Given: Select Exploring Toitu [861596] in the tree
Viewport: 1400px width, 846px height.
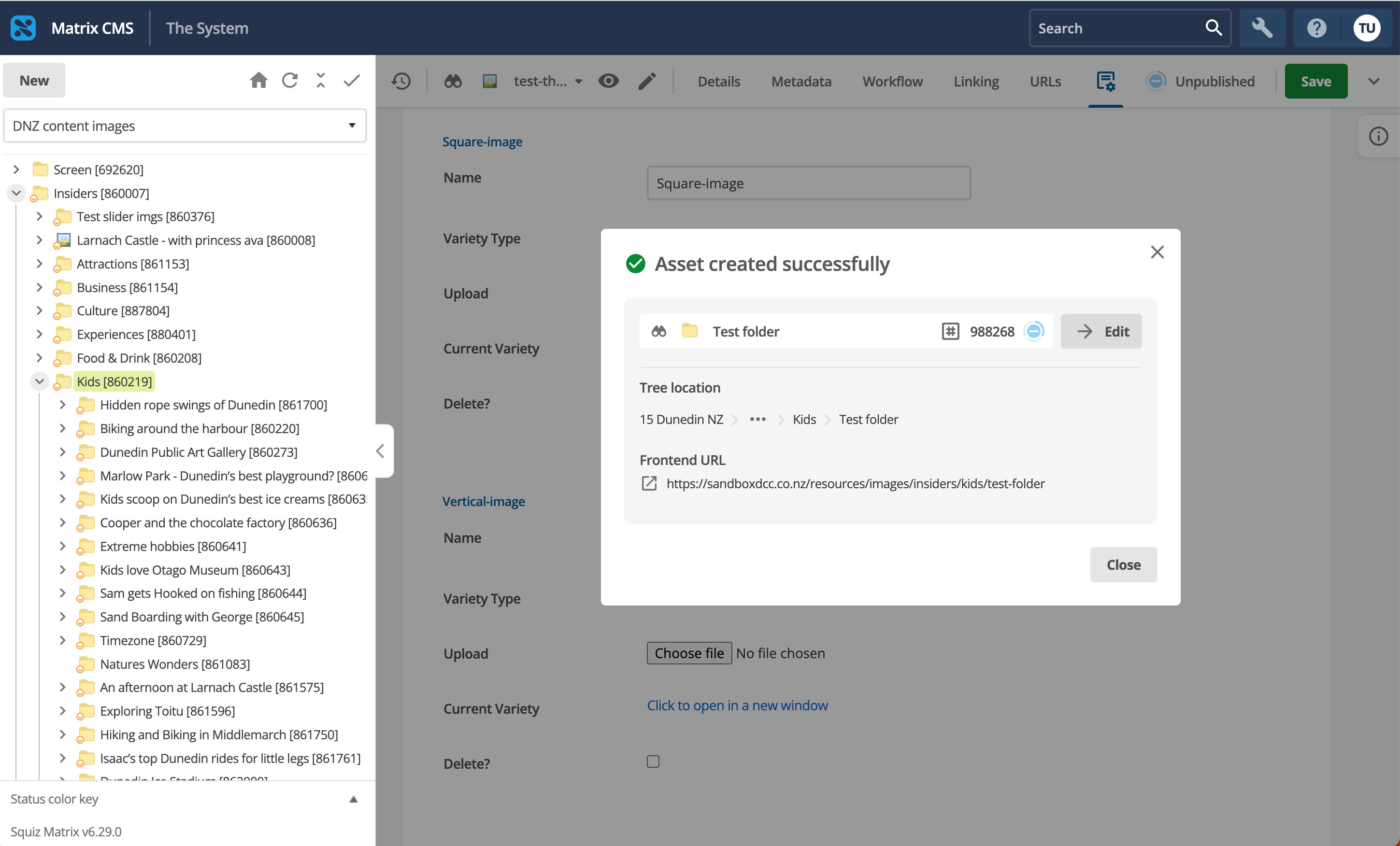Looking at the screenshot, I should point(167,711).
